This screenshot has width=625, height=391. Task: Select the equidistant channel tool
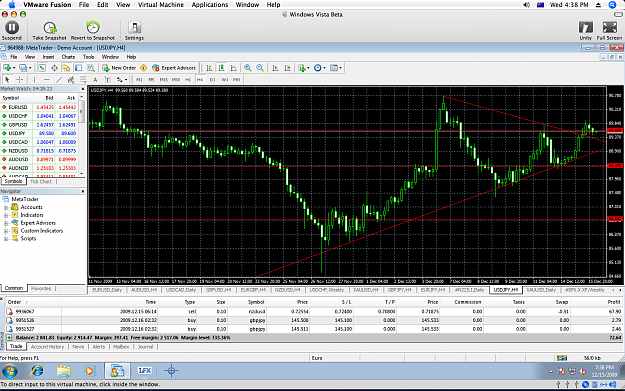click(71, 79)
